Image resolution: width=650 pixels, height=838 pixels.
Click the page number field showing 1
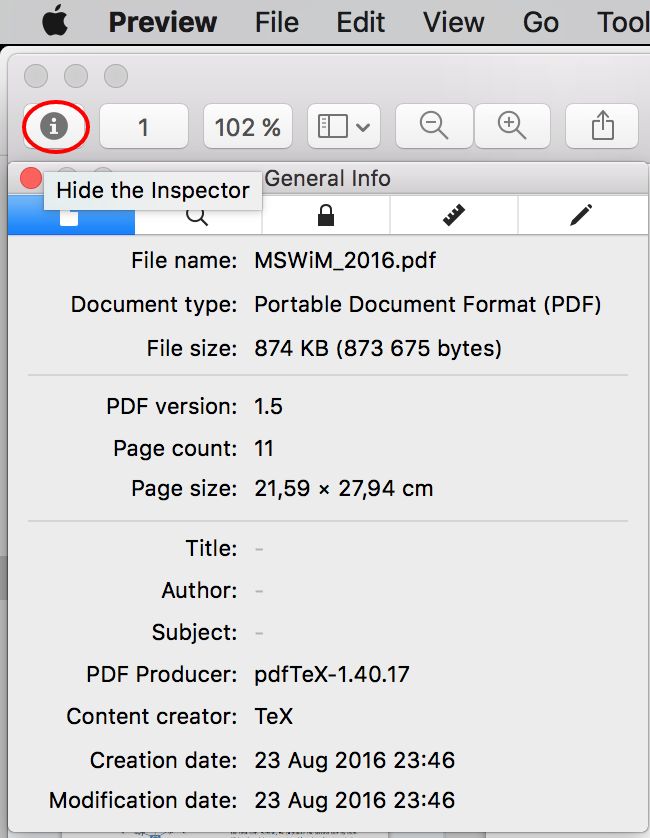click(x=144, y=127)
